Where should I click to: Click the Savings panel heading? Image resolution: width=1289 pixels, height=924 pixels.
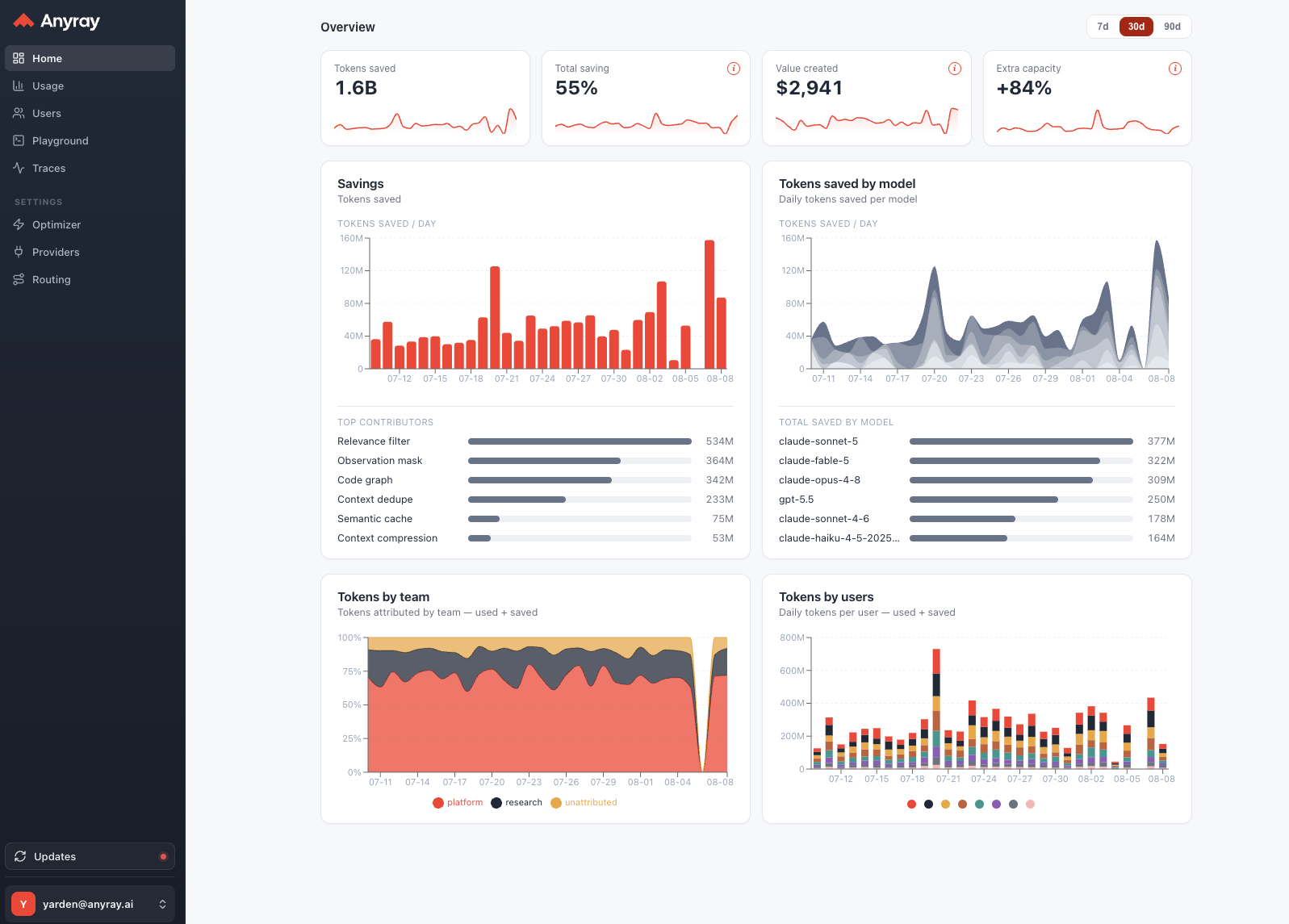pyautogui.click(x=361, y=184)
